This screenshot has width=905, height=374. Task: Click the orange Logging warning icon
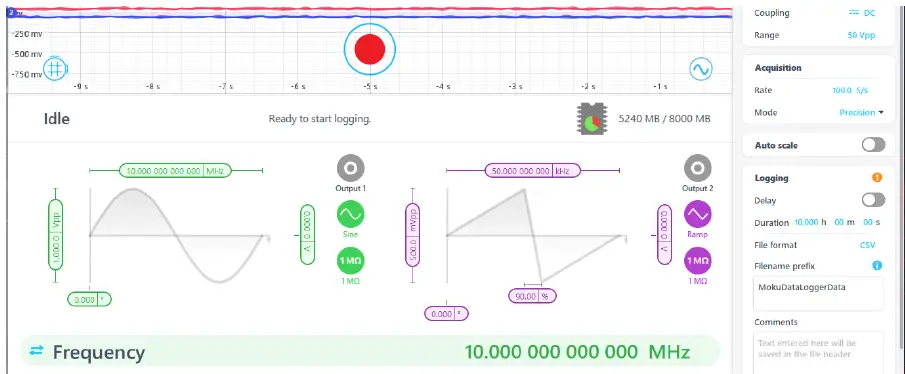coord(877,178)
